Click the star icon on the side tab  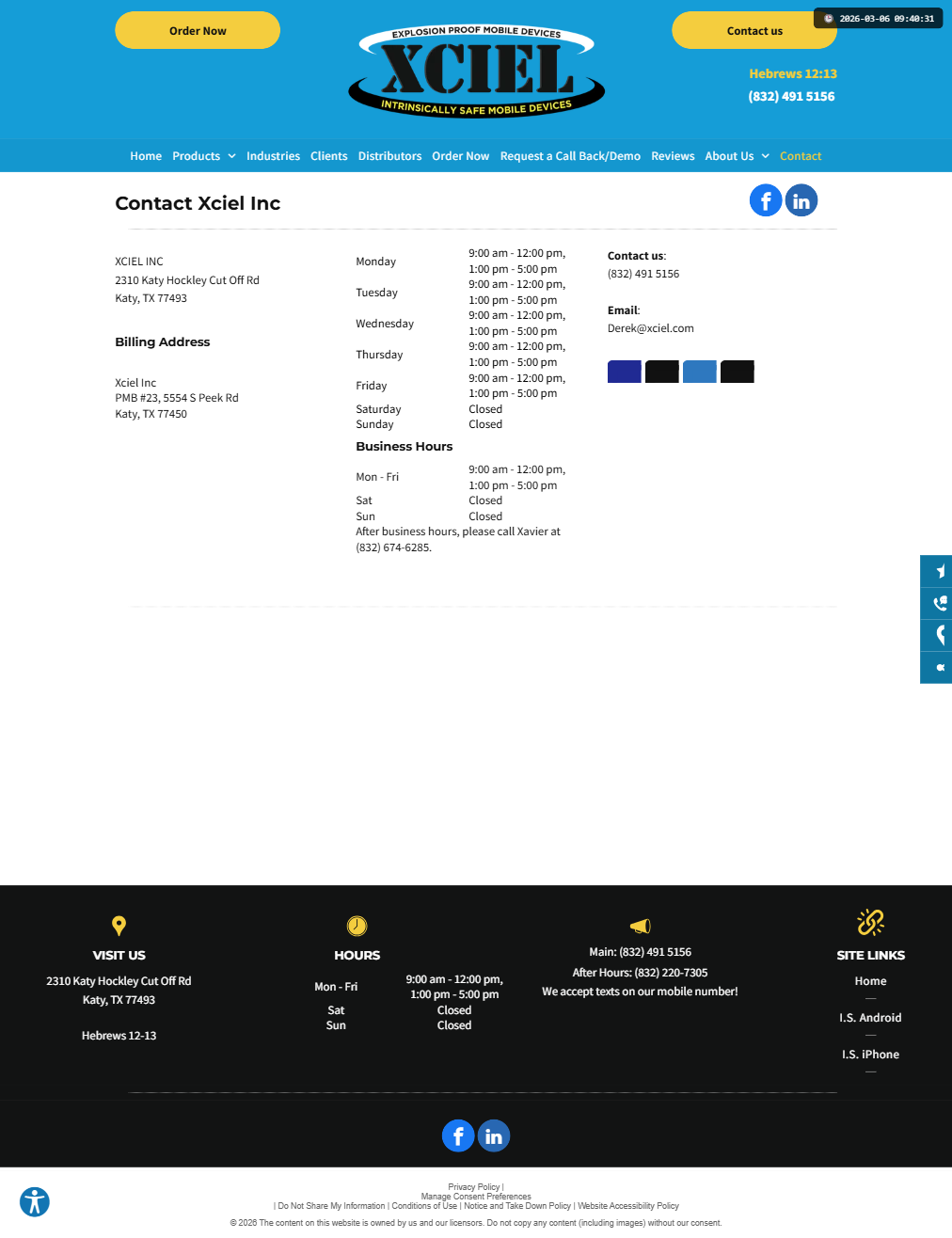(939, 571)
